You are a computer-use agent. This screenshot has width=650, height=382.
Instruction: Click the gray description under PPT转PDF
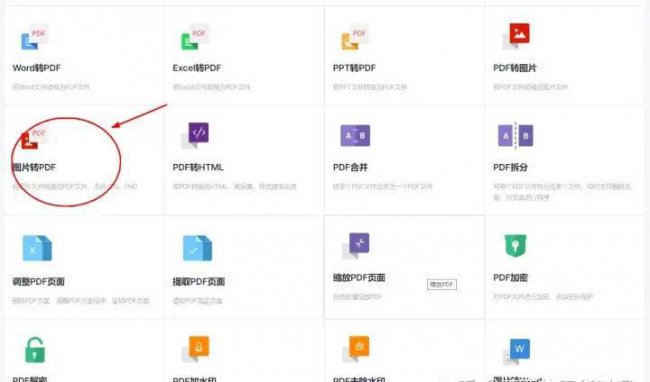pos(370,87)
